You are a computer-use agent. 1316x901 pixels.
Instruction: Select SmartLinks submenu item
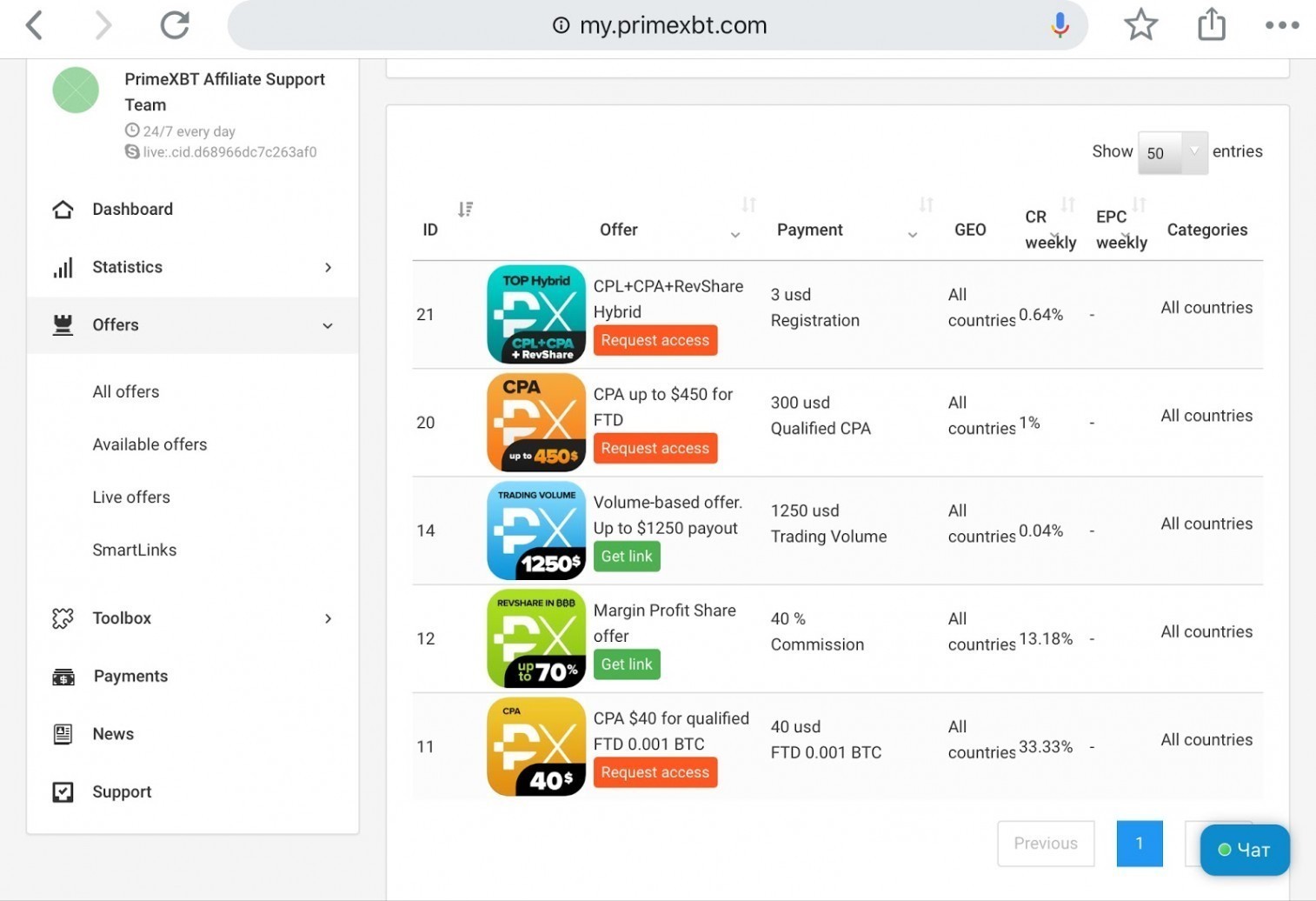tap(135, 550)
